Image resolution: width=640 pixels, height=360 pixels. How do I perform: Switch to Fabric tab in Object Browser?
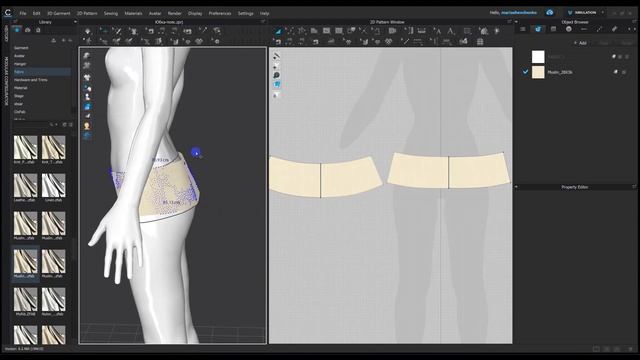(538, 29)
